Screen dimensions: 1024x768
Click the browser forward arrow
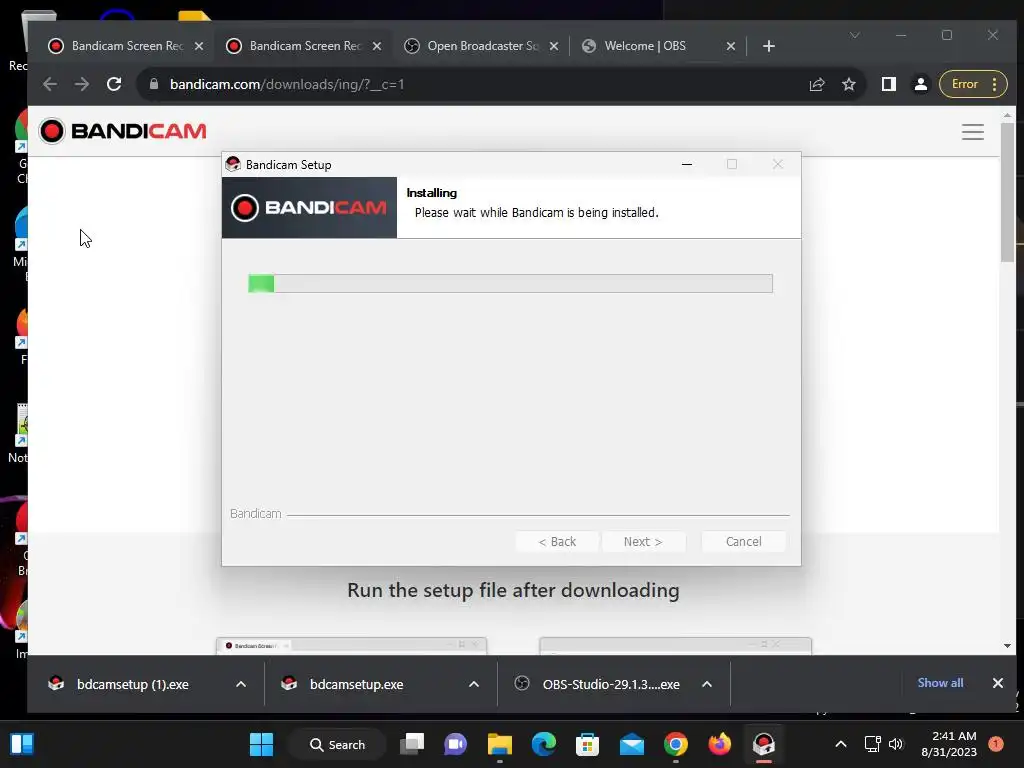(x=82, y=84)
